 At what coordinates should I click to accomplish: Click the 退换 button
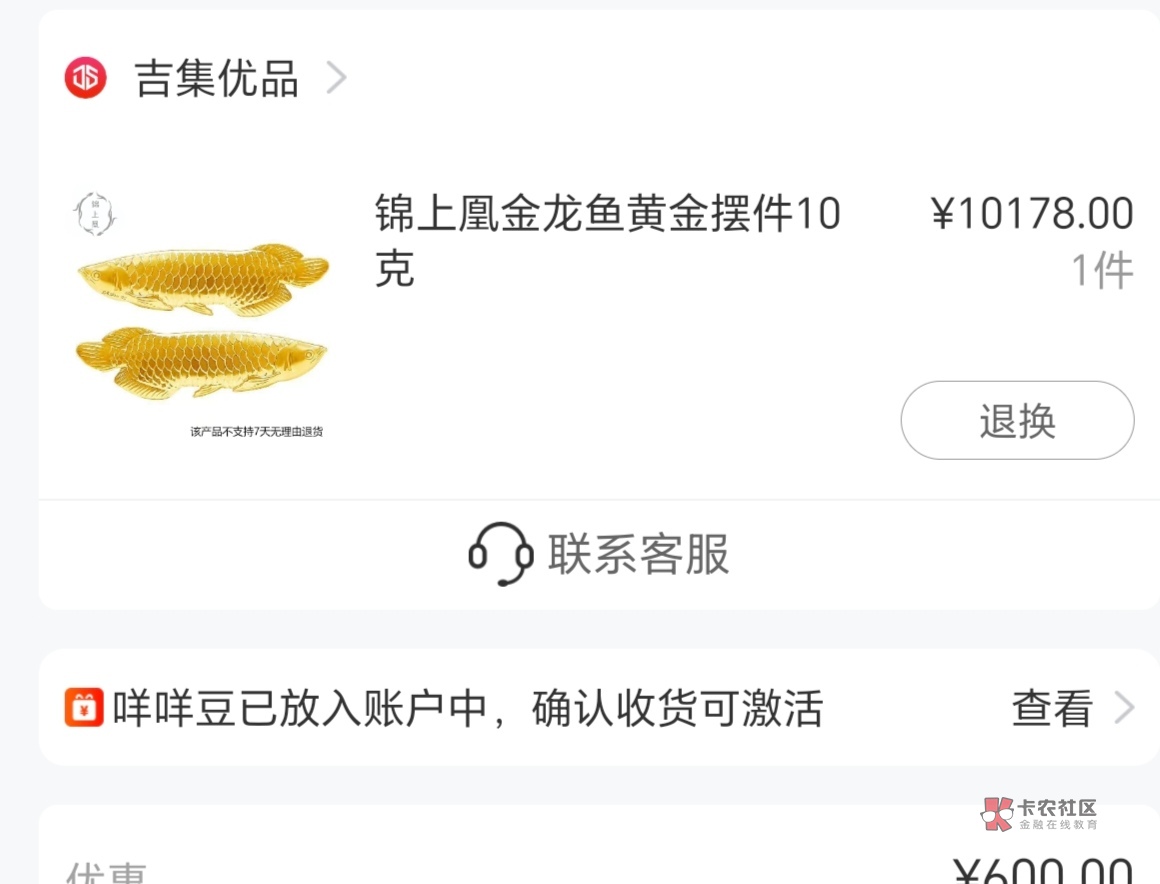coord(1017,420)
